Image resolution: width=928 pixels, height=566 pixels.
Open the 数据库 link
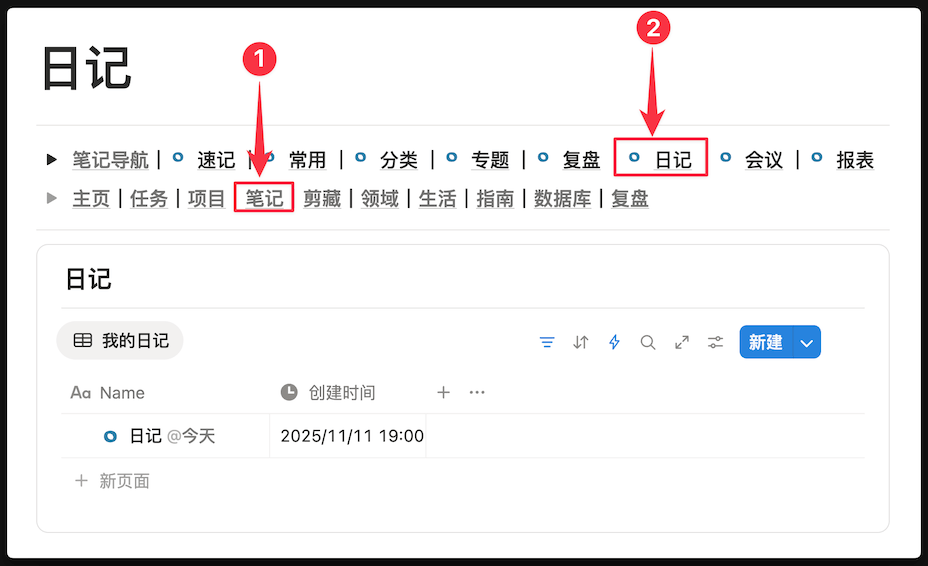point(562,198)
